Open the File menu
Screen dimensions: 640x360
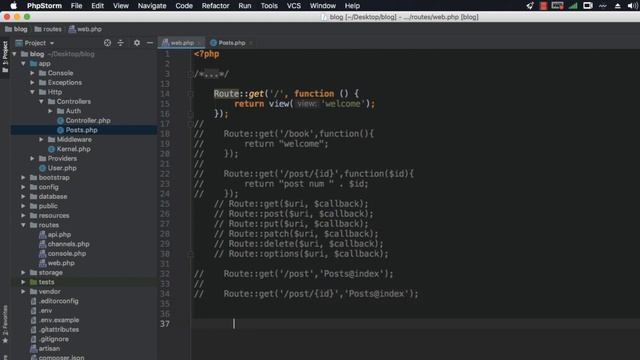click(76, 6)
